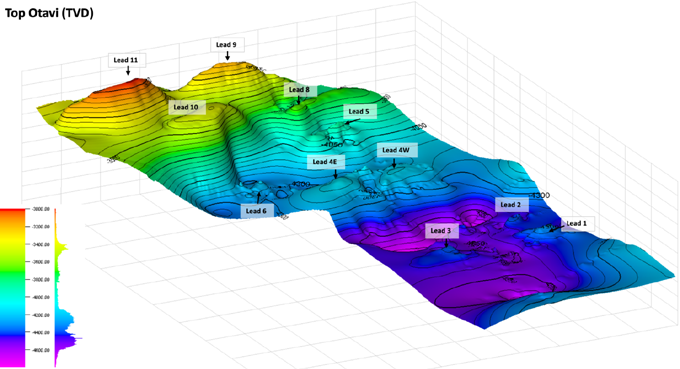The width and height of the screenshot is (680, 369).
Task: Click the arrow beneath the Lead 9 label
Action: click(227, 56)
